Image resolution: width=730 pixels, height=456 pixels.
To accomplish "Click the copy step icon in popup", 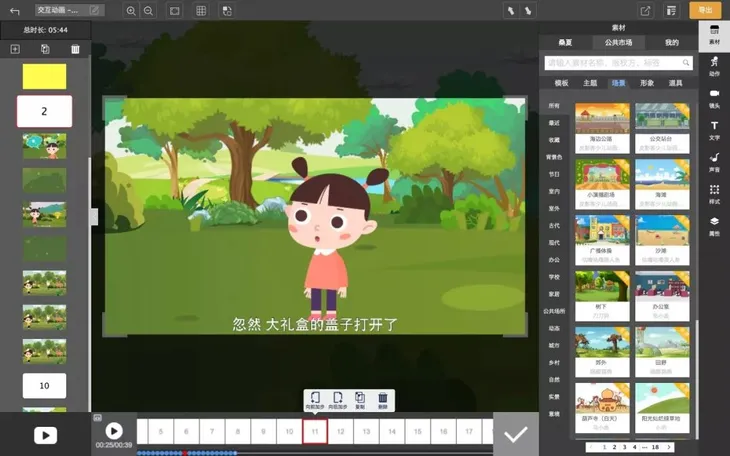I will [360, 401].
